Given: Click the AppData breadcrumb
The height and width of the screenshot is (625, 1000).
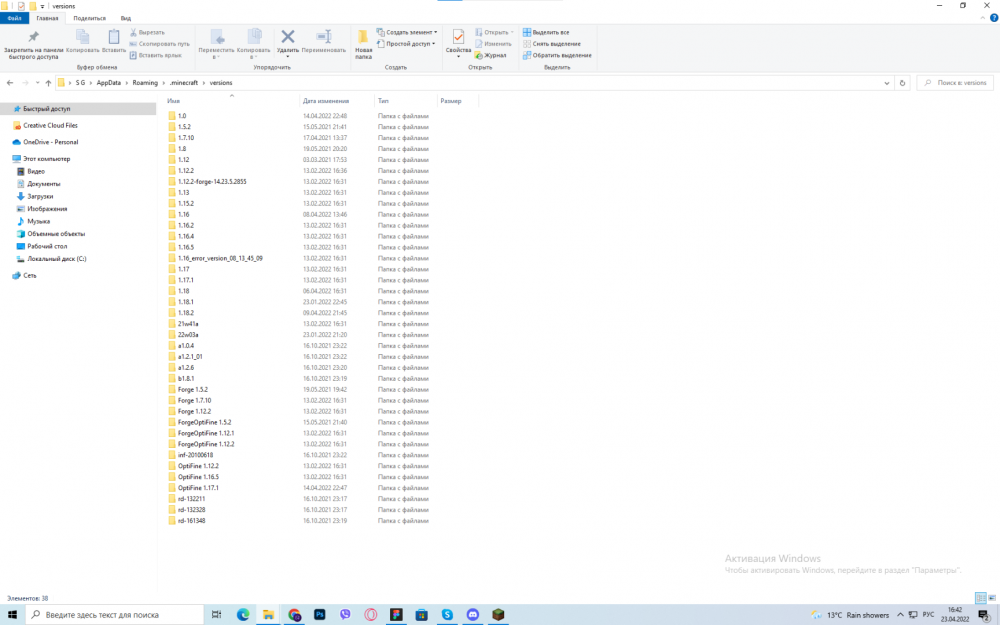Looking at the screenshot, I should tap(108, 83).
